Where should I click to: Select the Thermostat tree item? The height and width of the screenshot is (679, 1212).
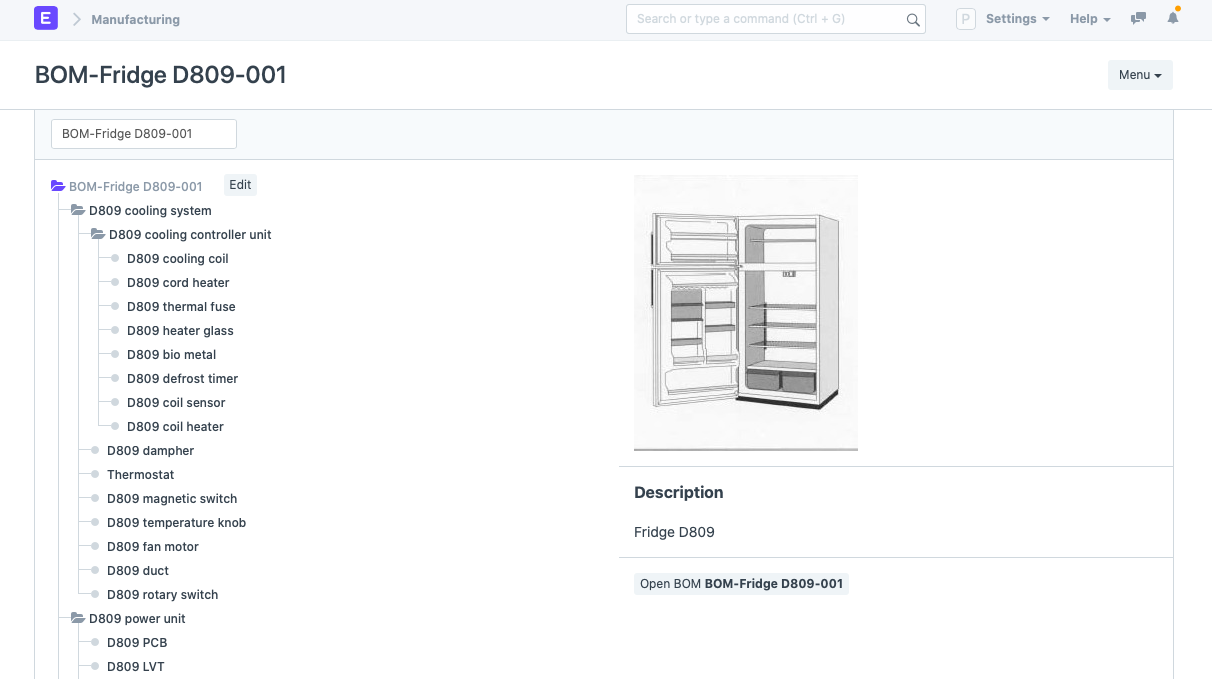140,475
